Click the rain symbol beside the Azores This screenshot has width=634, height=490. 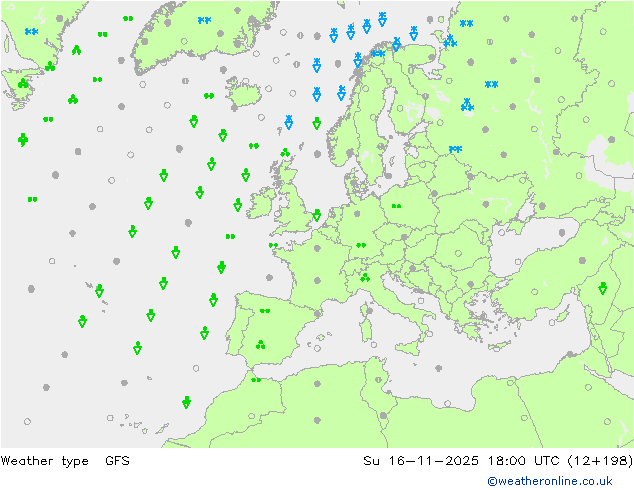99,291
